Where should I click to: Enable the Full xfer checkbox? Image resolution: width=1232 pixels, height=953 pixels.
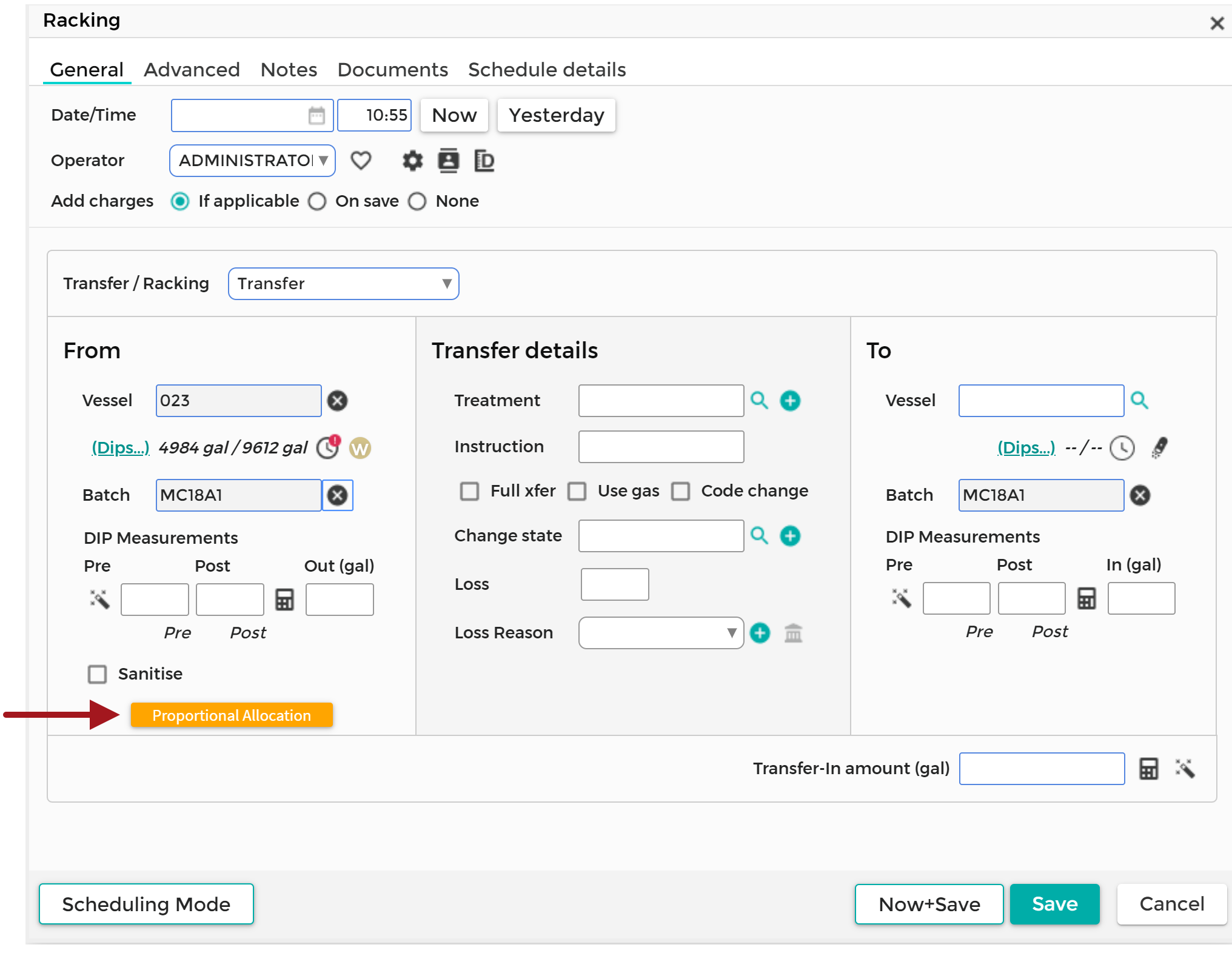point(469,491)
